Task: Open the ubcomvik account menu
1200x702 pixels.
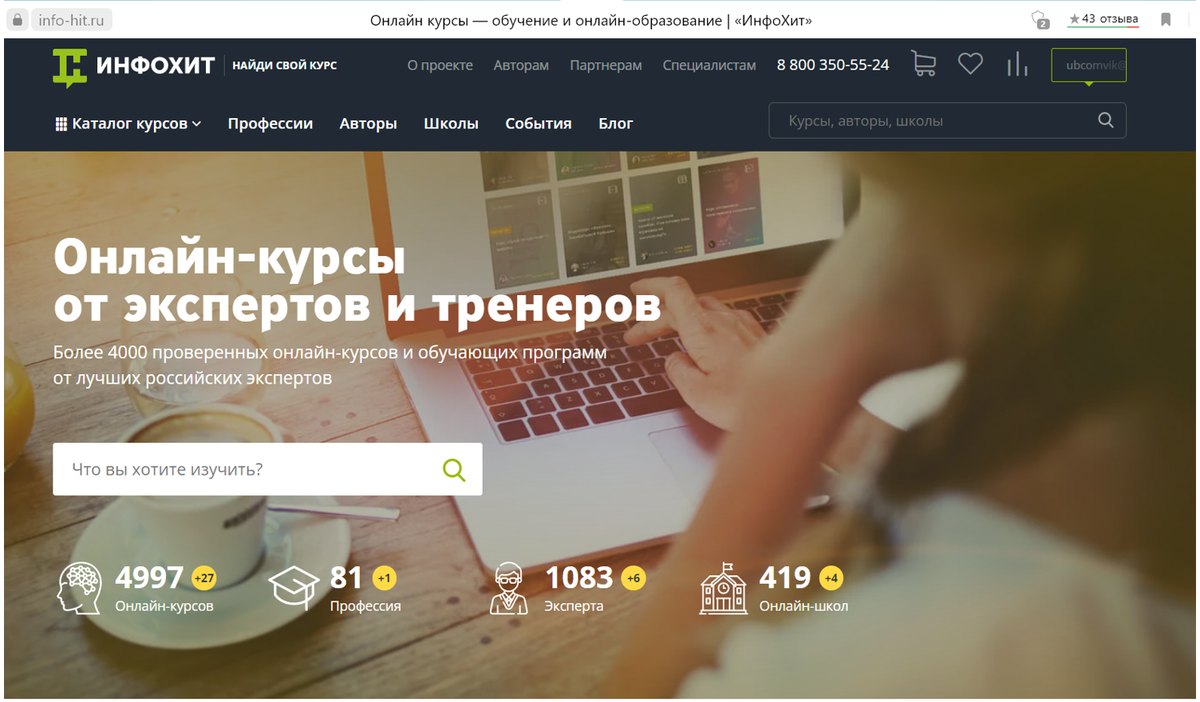Action: tap(1088, 66)
